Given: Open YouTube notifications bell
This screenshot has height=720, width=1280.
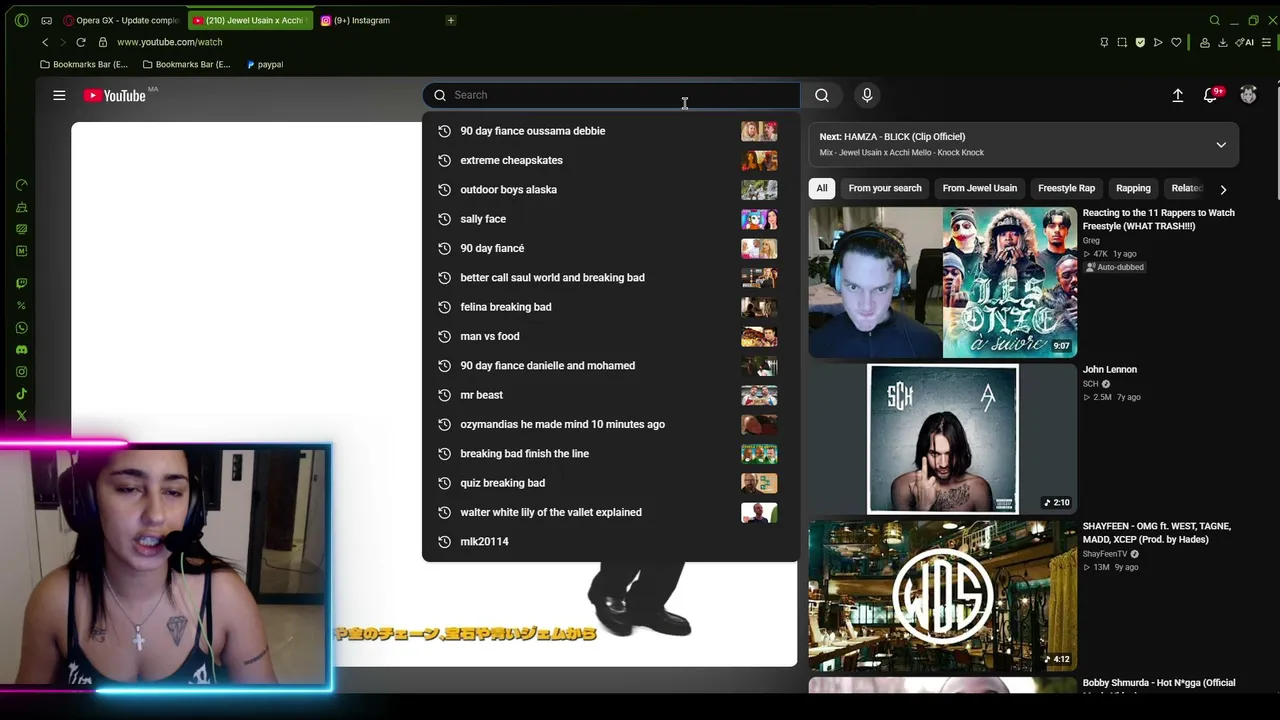Looking at the screenshot, I should tap(1210, 95).
